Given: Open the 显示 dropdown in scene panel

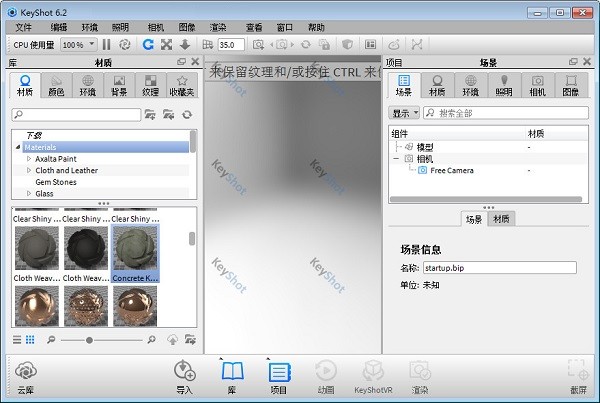Looking at the screenshot, I should 404,113.
